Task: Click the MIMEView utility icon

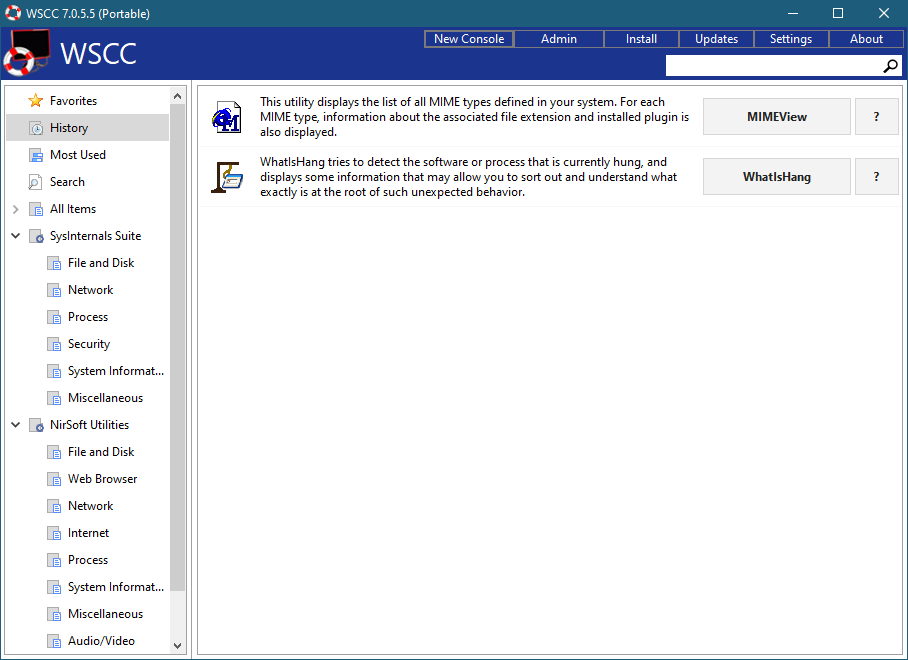Action: tap(226, 117)
